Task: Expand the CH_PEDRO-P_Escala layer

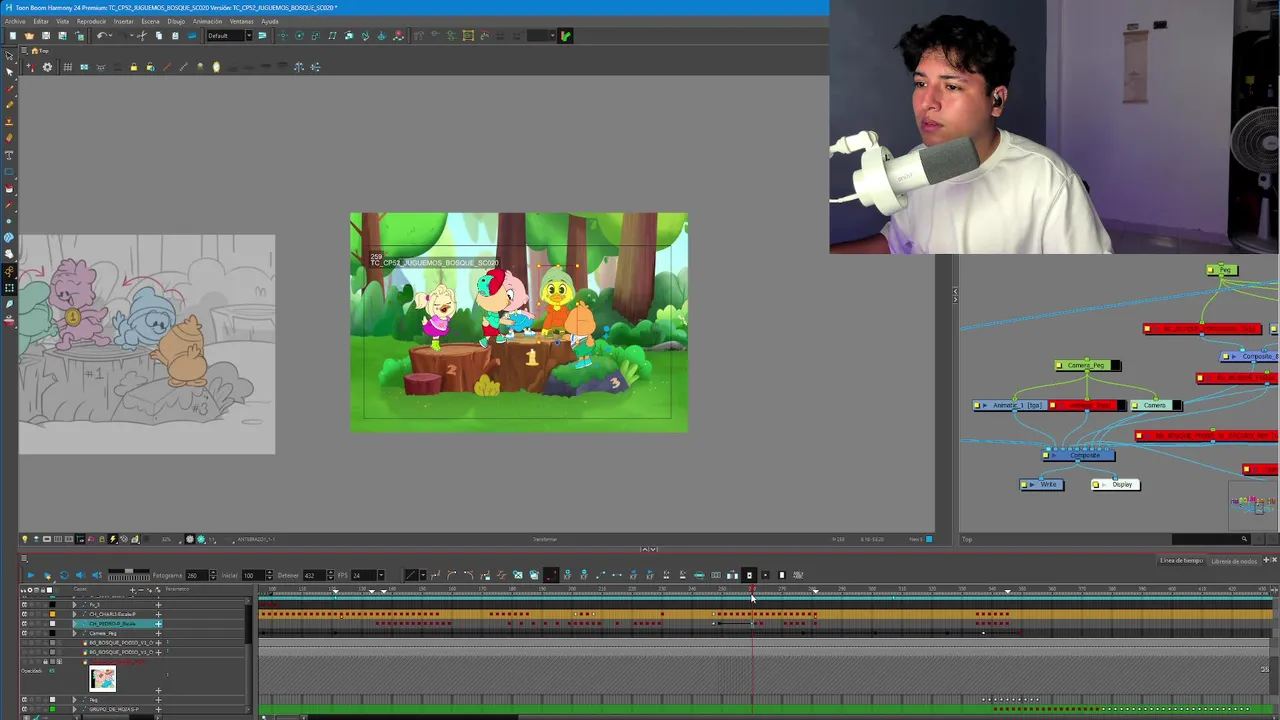Action: coord(74,624)
